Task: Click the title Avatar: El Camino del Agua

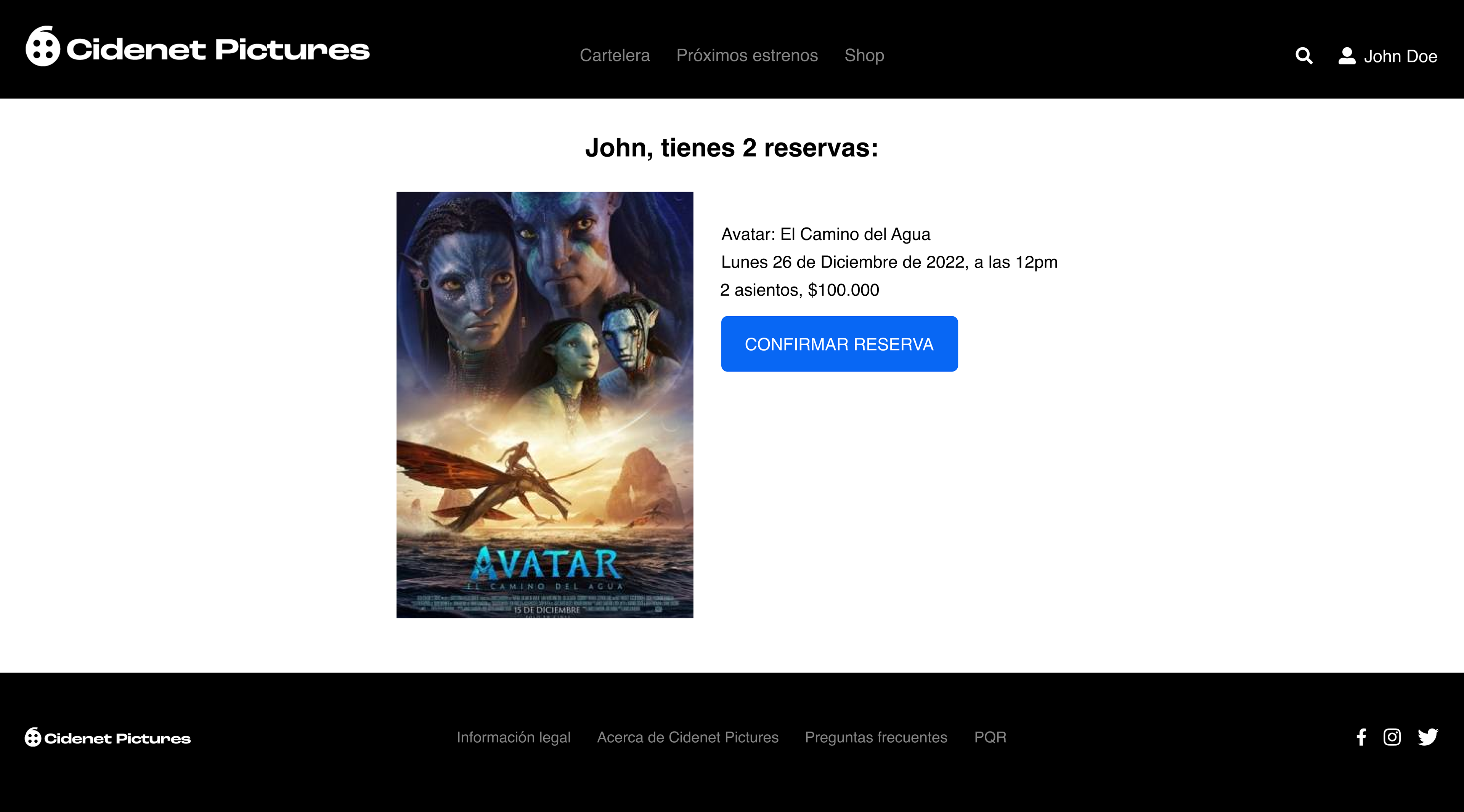Action: click(825, 234)
